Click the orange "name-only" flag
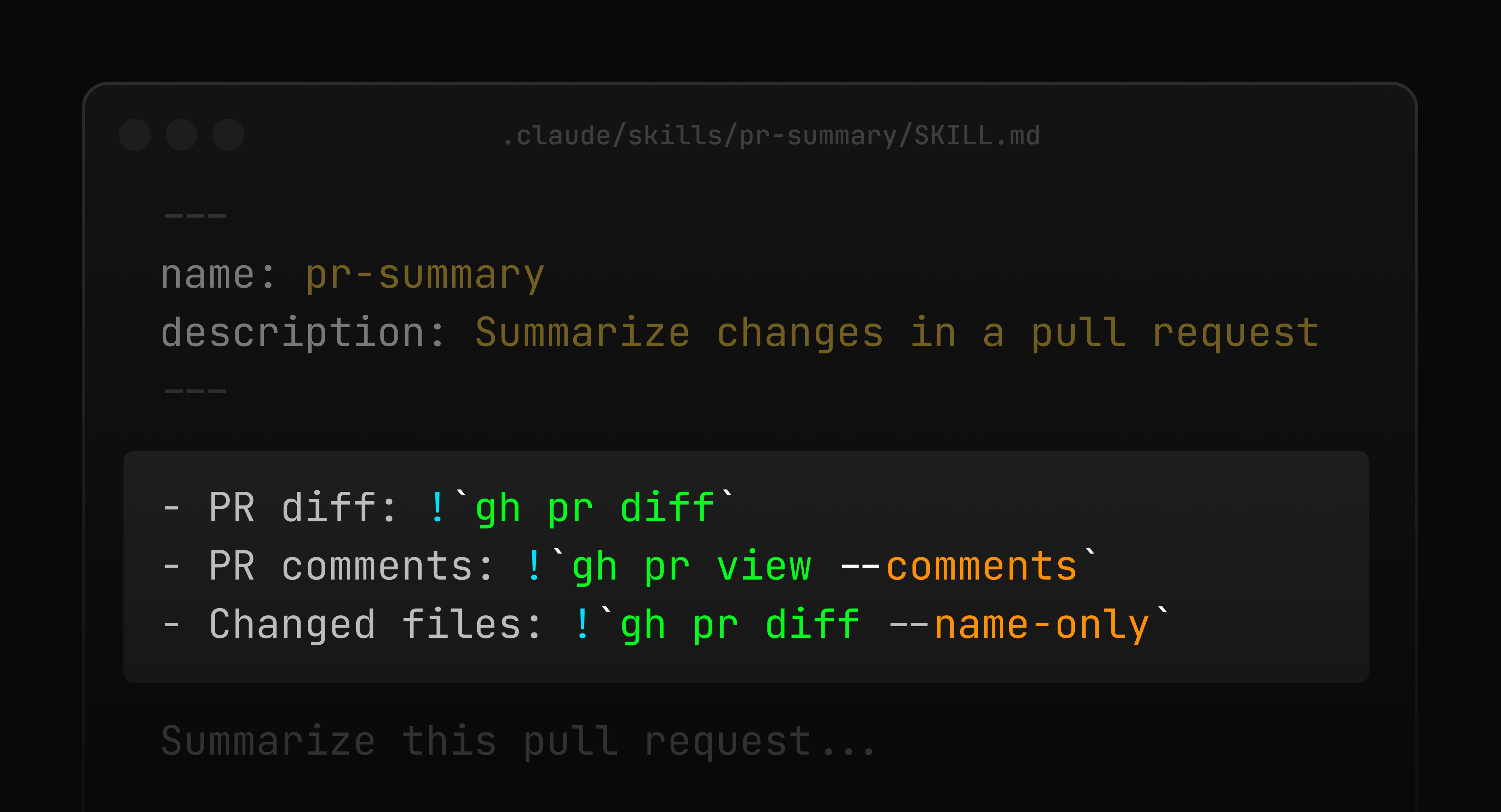The height and width of the screenshot is (812, 1501). (1041, 624)
